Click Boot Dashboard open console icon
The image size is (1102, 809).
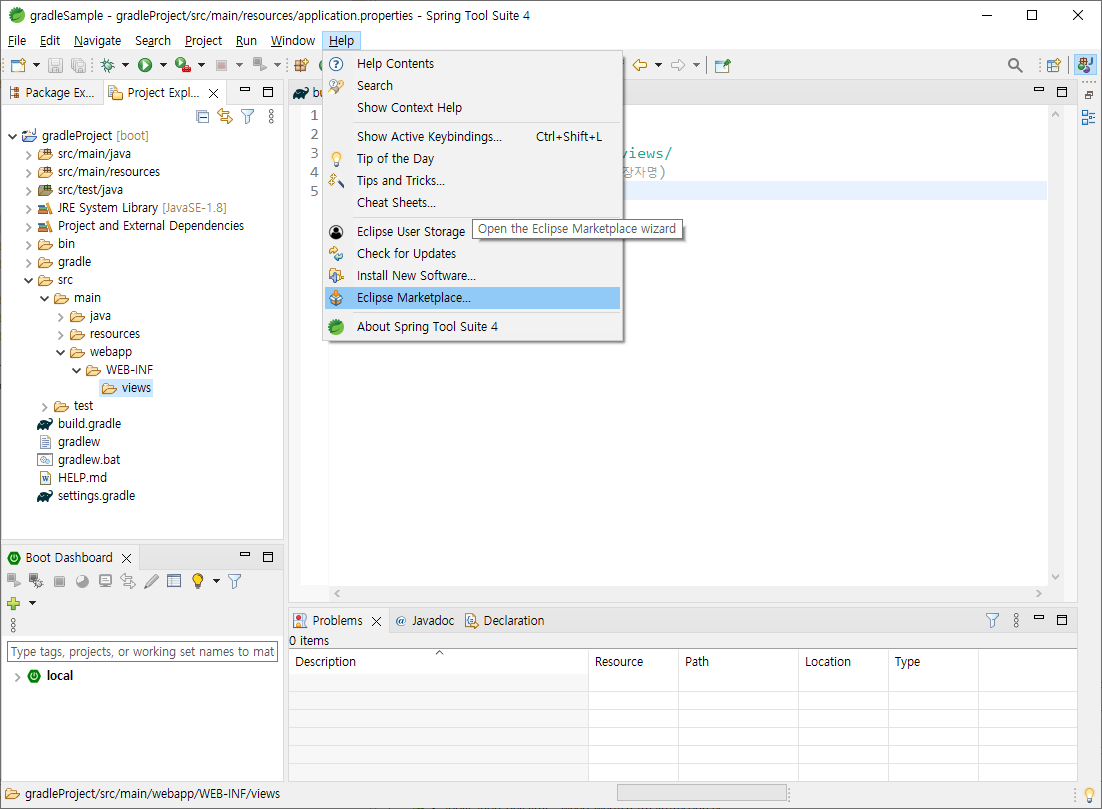pyautogui.click(x=105, y=581)
